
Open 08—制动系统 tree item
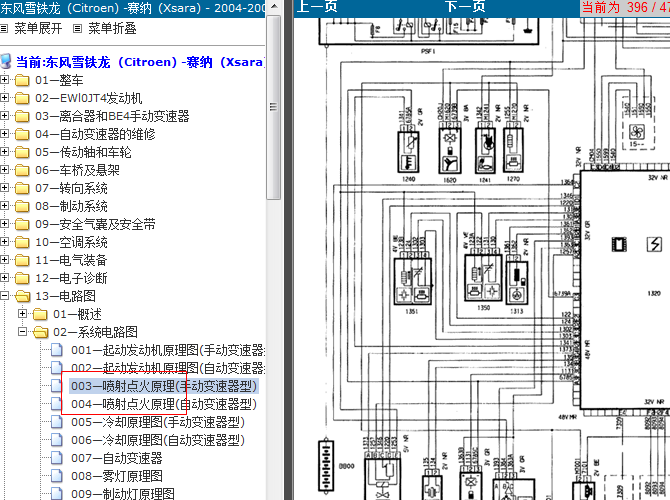click(71, 206)
